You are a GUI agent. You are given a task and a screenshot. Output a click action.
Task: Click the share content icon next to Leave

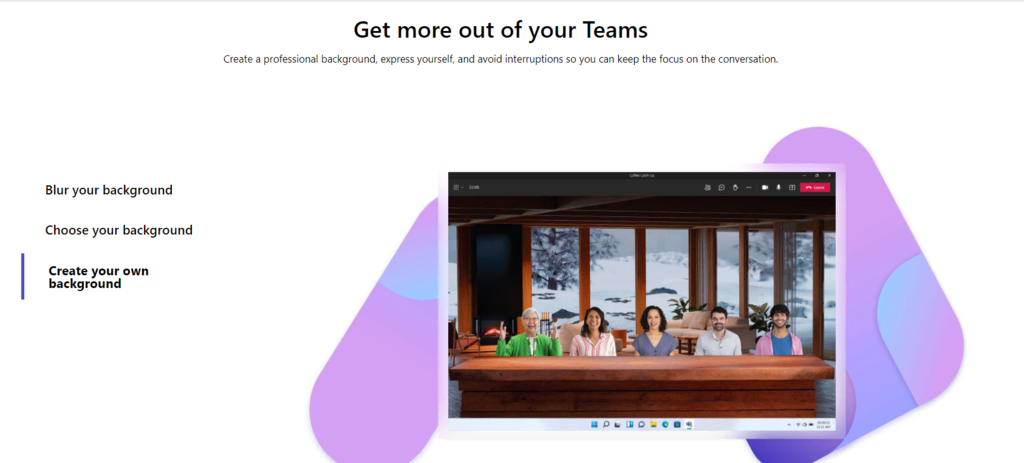[x=792, y=187]
